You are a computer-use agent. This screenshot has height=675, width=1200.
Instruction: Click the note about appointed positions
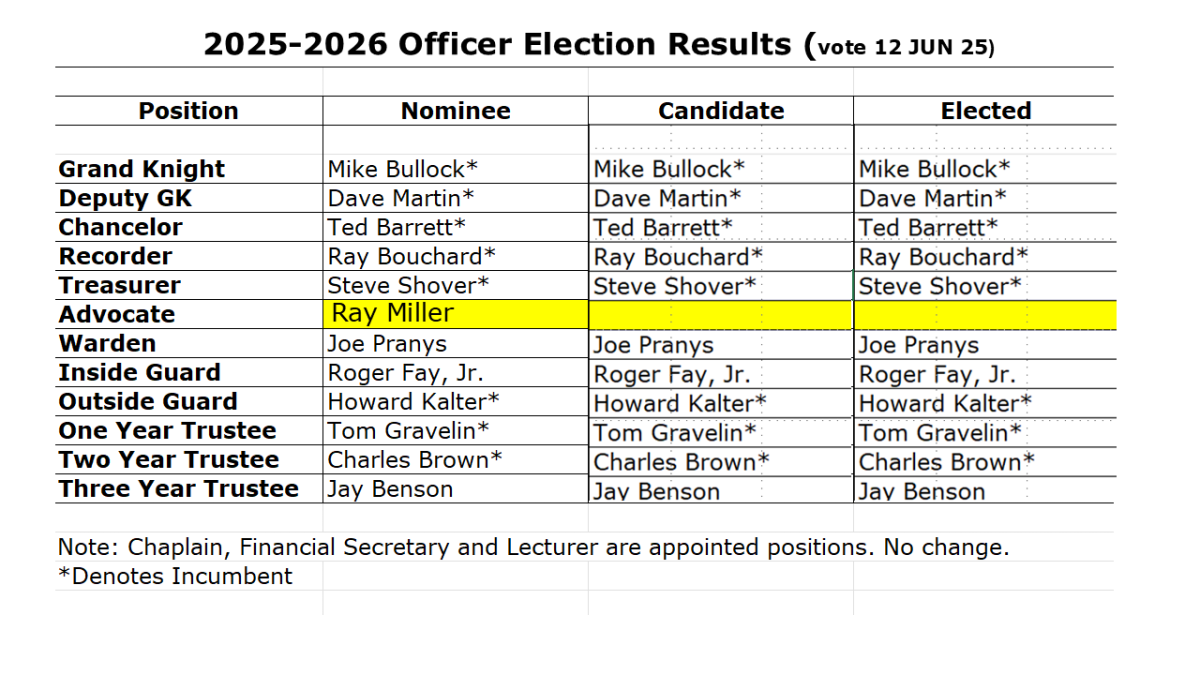[x=533, y=547]
